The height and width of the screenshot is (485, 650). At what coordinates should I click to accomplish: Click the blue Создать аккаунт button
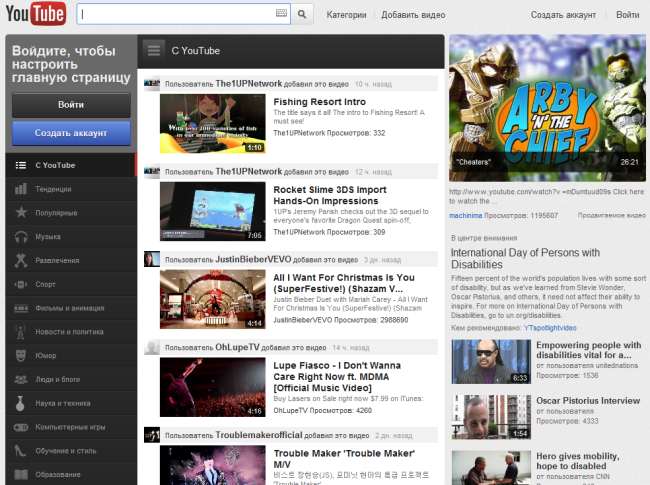71,133
